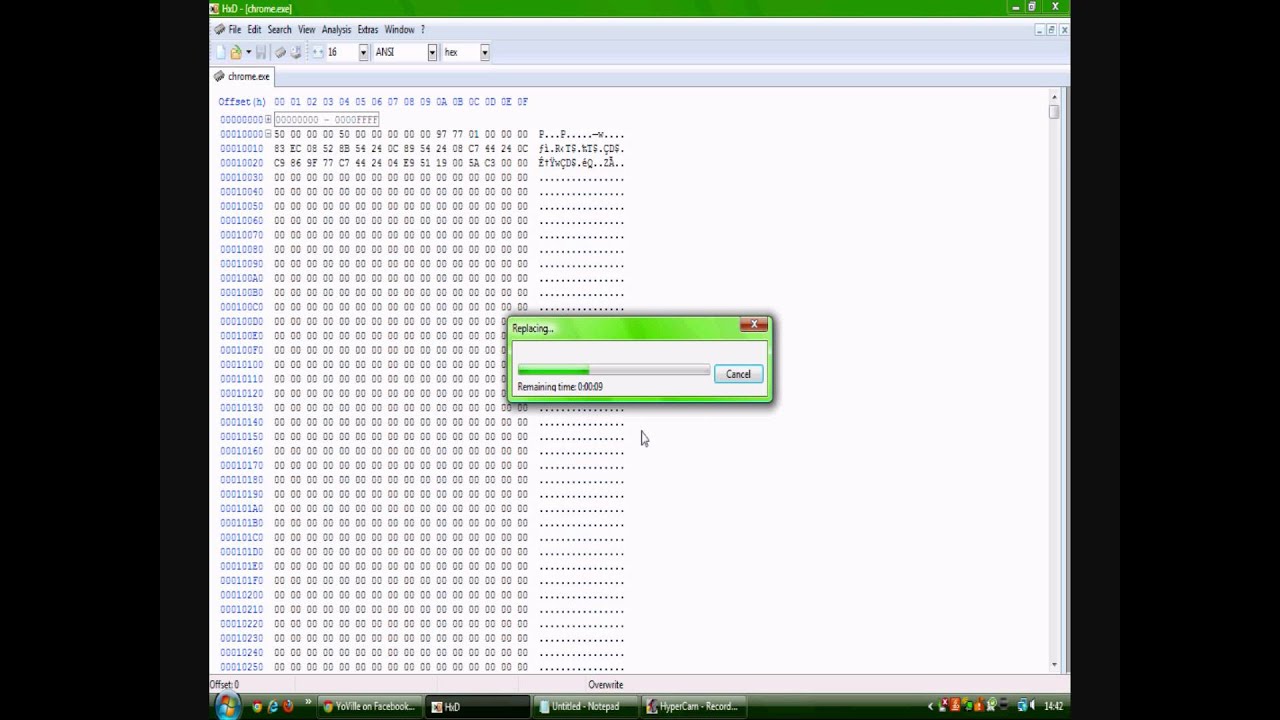Click the HxD icon at menu bar's left

(x=219, y=30)
